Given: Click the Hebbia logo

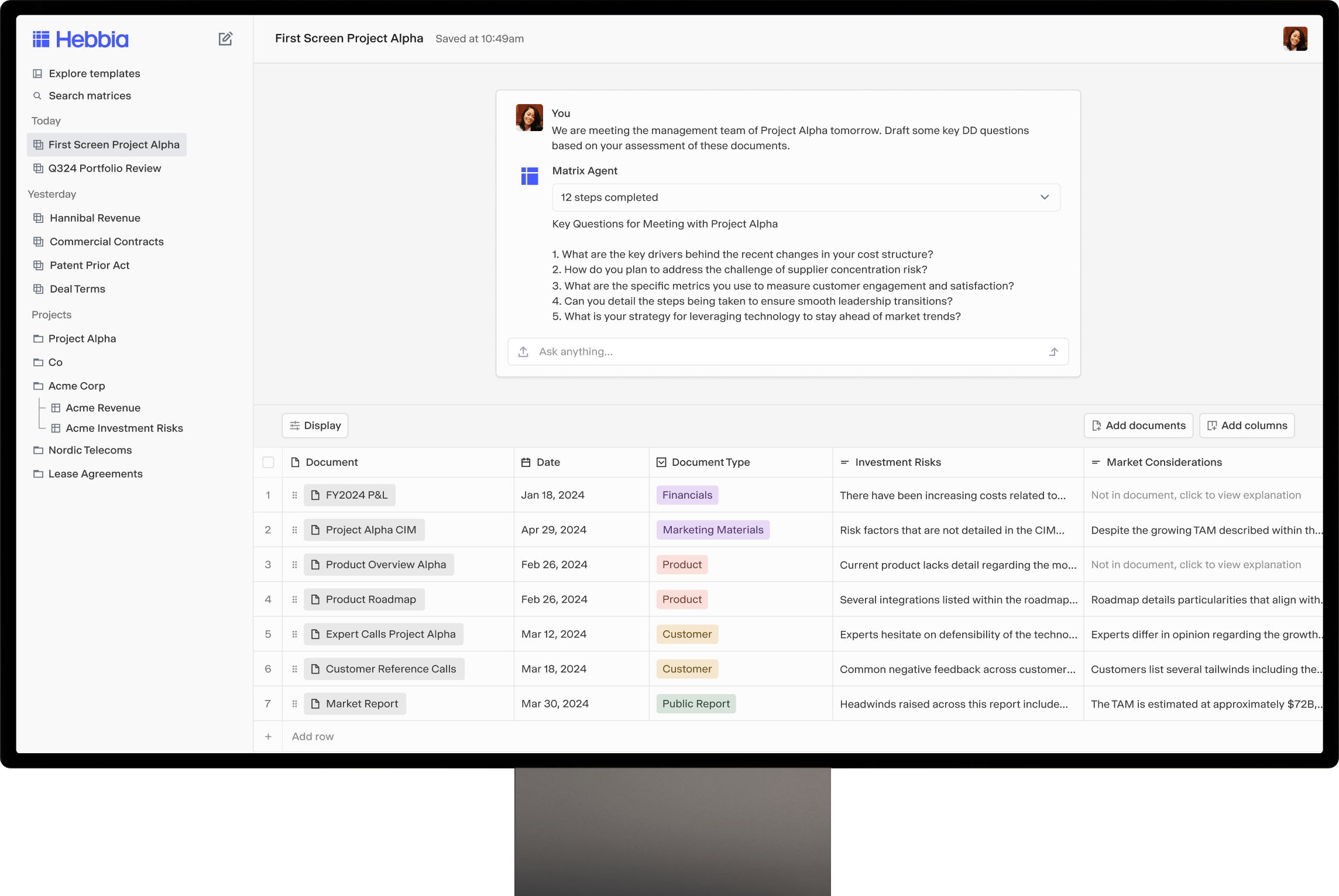Looking at the screenshot, I should [80, 39].
